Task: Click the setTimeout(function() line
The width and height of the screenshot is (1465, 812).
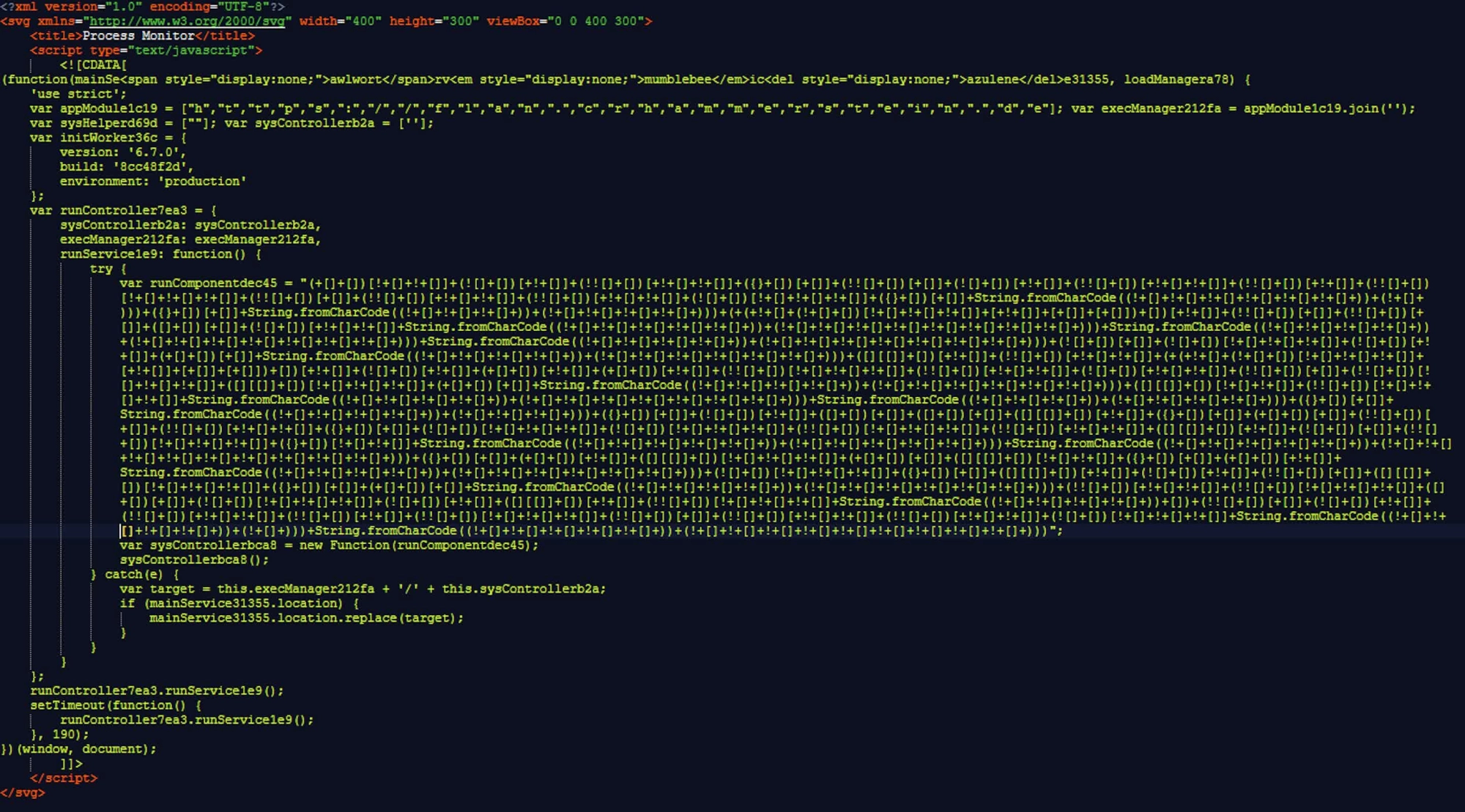Action: click(x=116, y=706)
